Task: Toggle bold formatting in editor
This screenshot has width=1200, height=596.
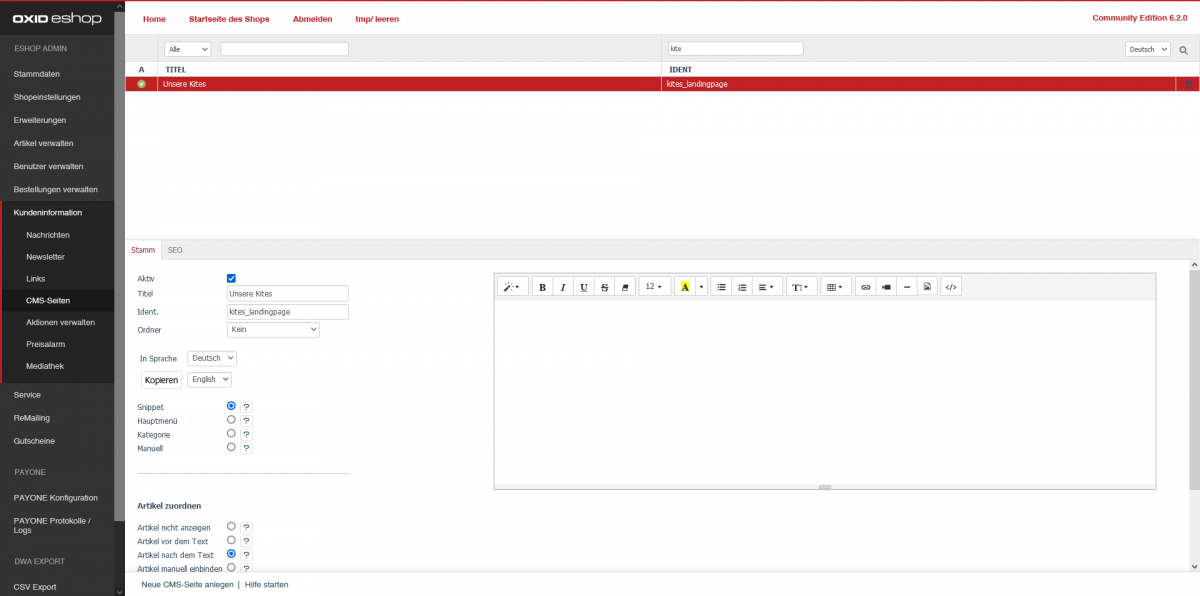Action: tap(542, 287)
